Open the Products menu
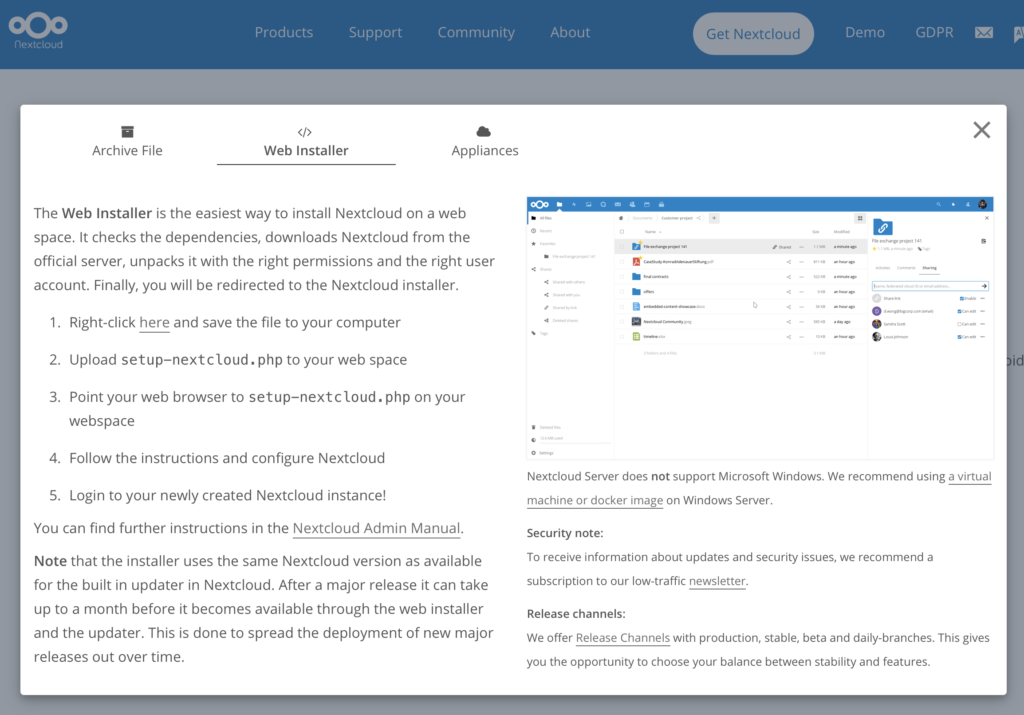The height and width of the screenshot is (715, 1024). (283, 32)
